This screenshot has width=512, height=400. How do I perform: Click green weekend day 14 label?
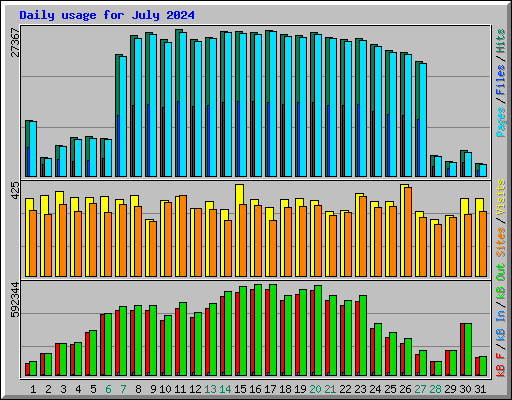[225, 389]
